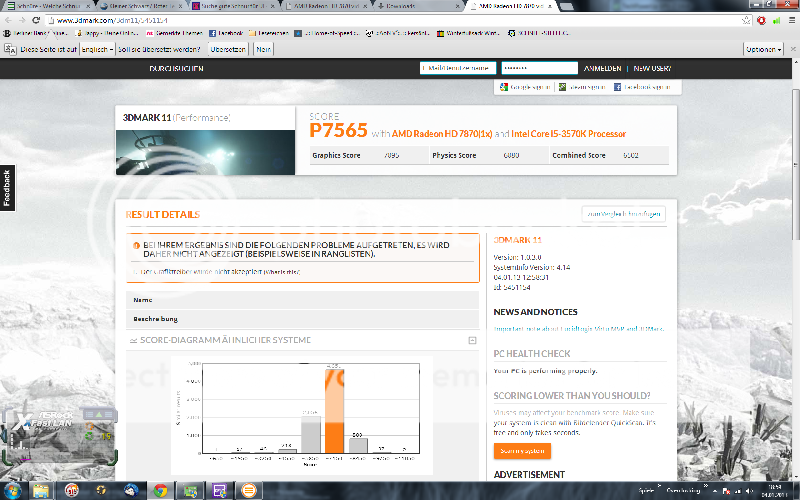The height and width of the screenshot is (500, 800).
Task: Click the green bars extension icon
Action: [777, 20]
